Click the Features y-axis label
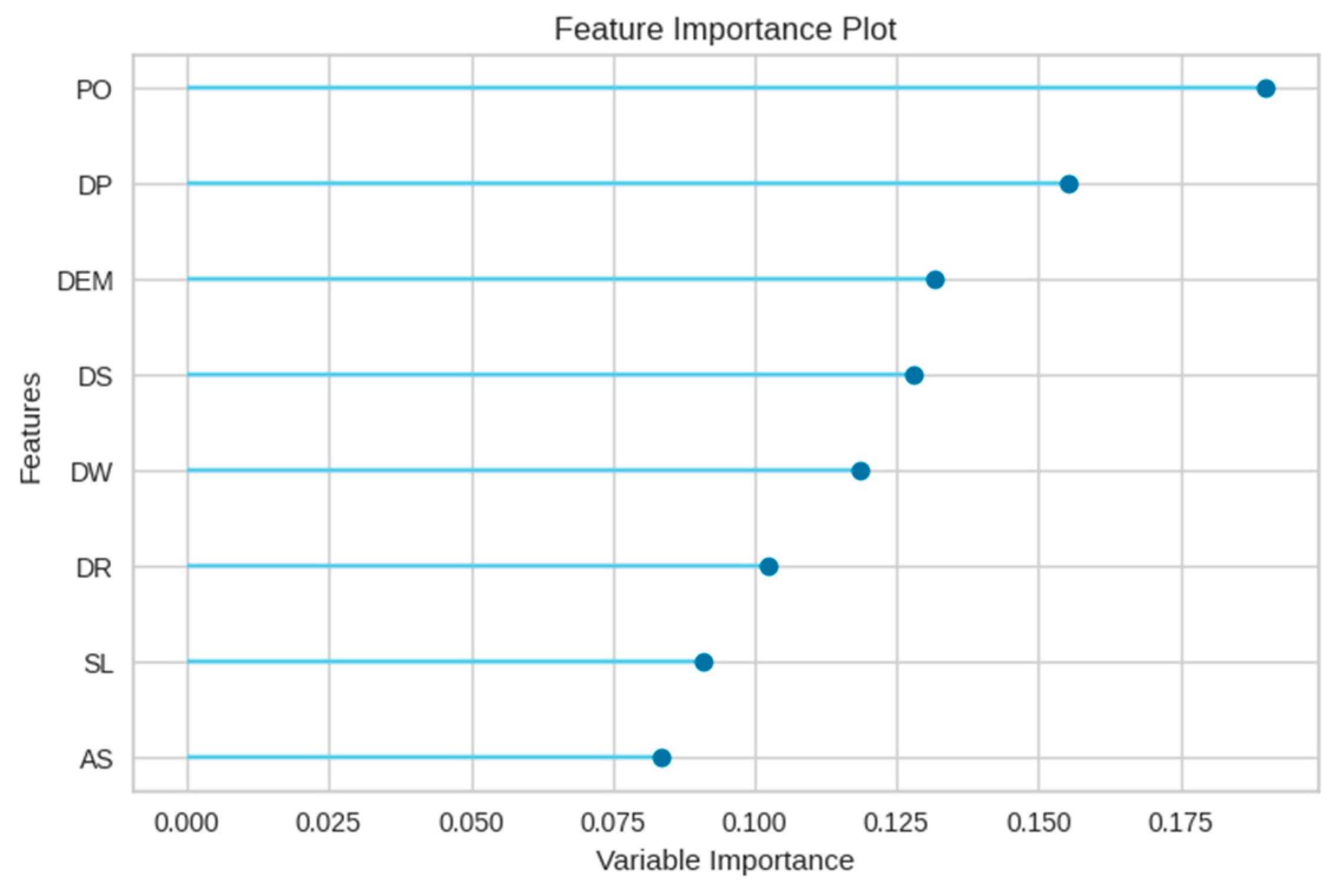 click(x=30, y=428)
